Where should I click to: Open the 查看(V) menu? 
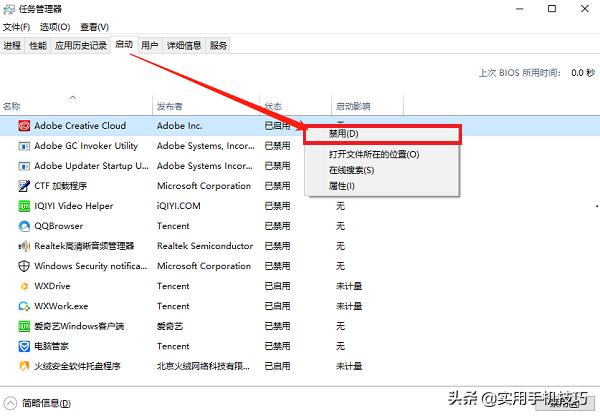pos(95,27)
